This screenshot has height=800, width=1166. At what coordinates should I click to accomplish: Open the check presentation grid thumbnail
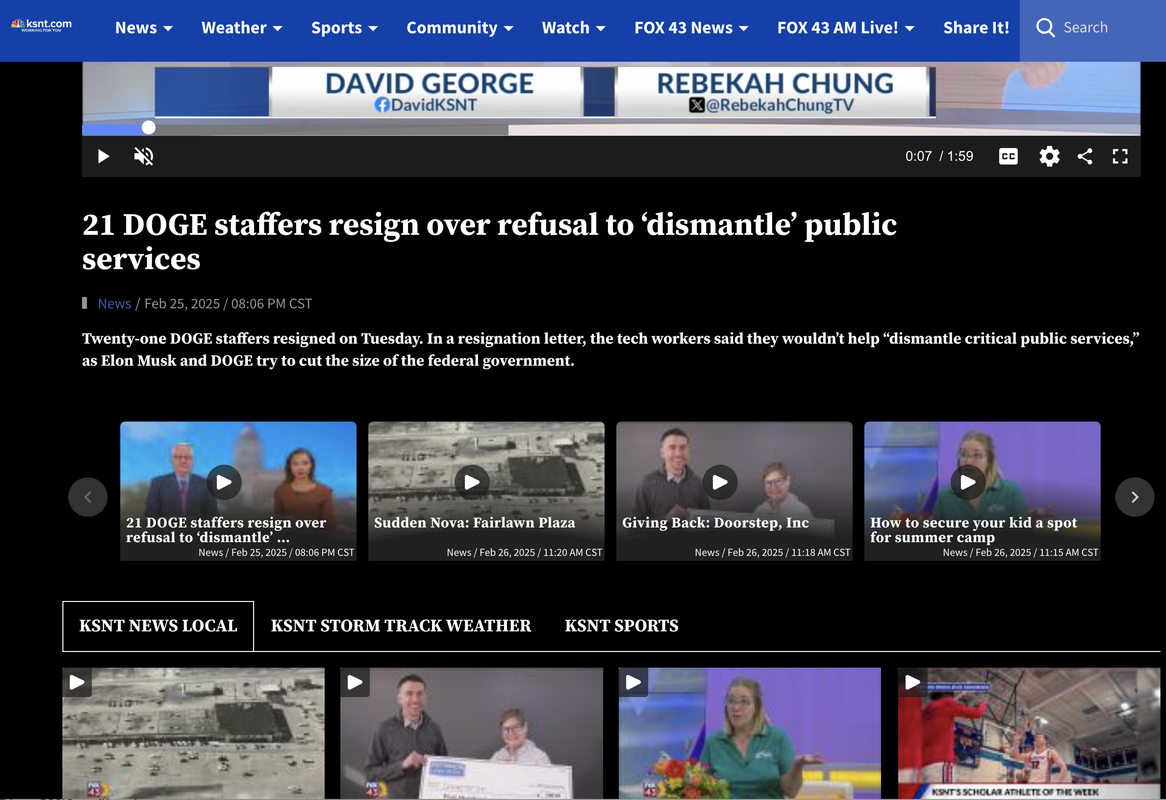click(471, 733)
